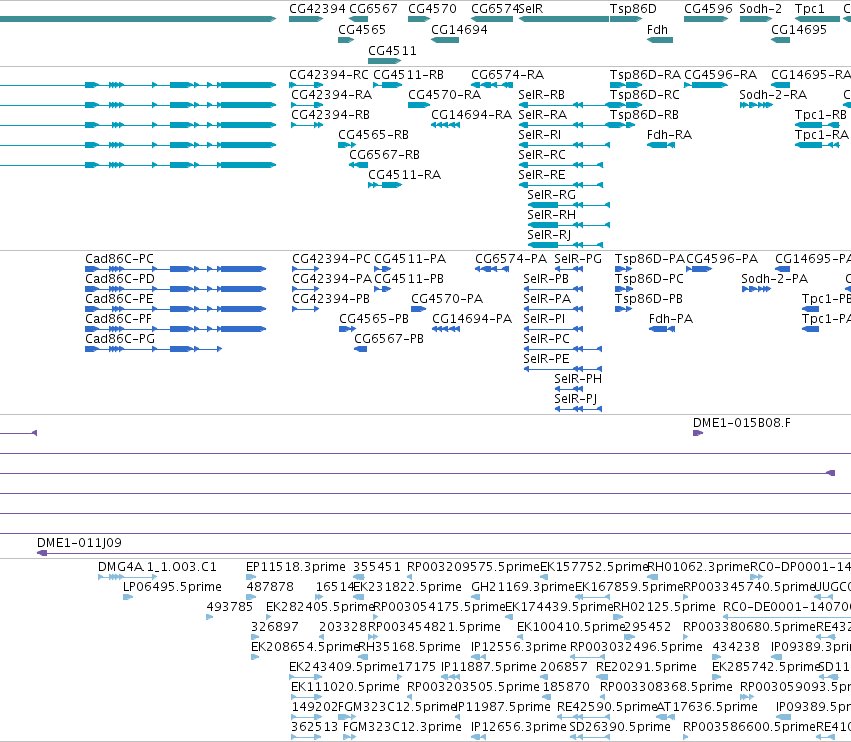Click the DMG4A.1_1.003.C1 feature label
851x742 pixels.
click(157, 567)
